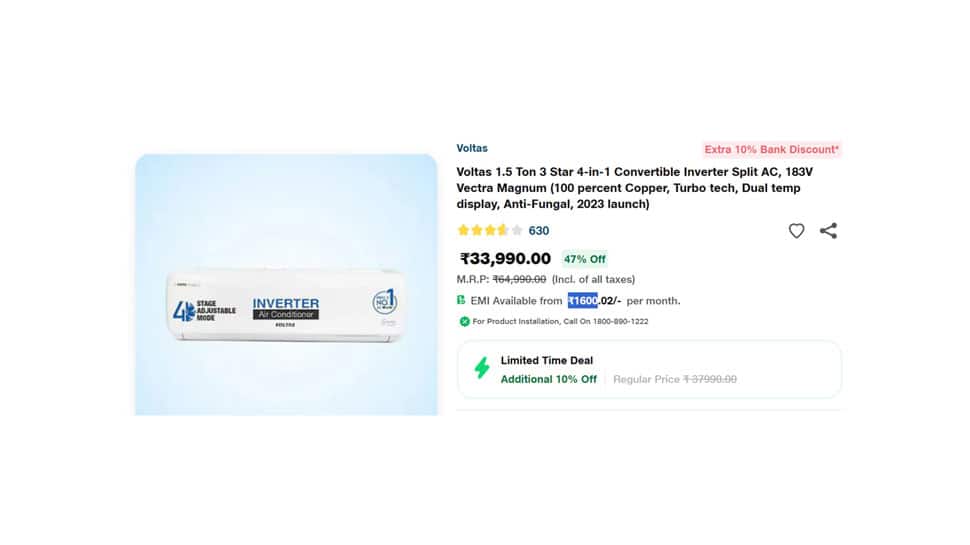Click the EMI green badge icon
970x545 pixels.
click(461, 300)
